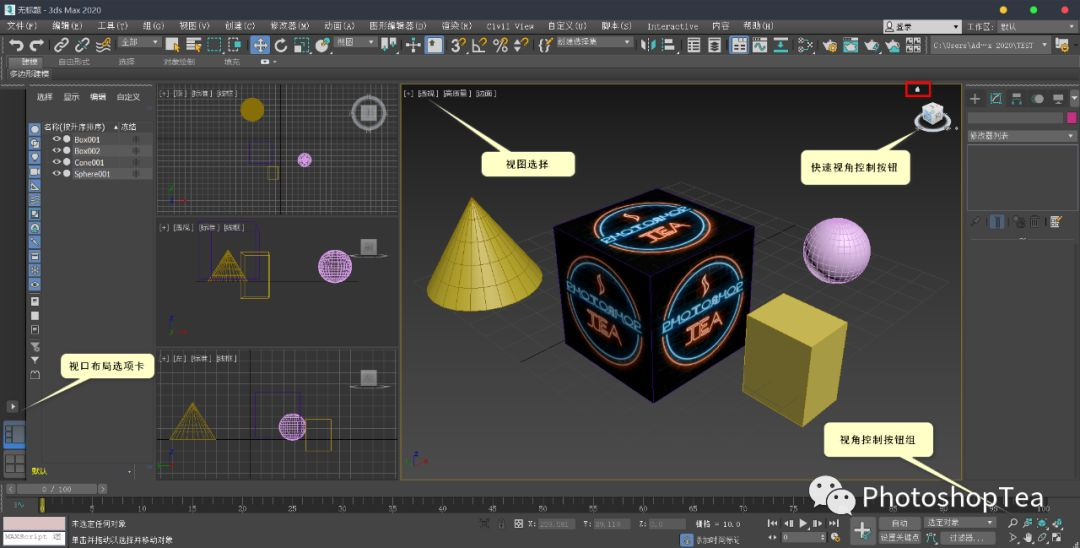Image resolution: width=1080 pixels, height=548 pixels.
Task: Click the Align tool icon
Action: point(668,45)
